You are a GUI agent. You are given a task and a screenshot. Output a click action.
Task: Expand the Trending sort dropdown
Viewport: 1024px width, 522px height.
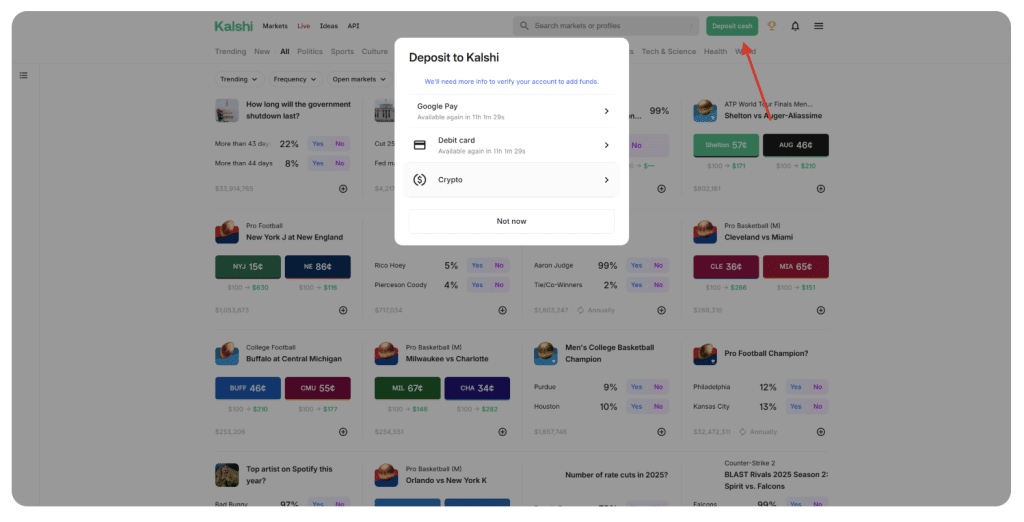(x=239, y=79)
